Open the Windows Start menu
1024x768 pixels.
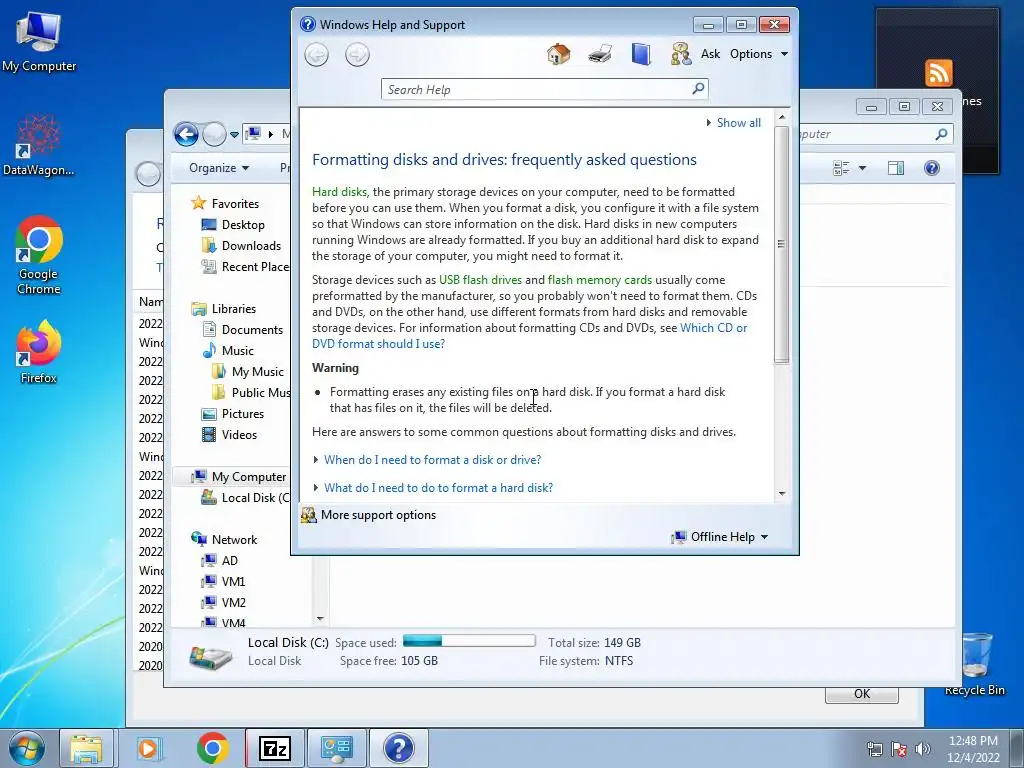[27, 748]
